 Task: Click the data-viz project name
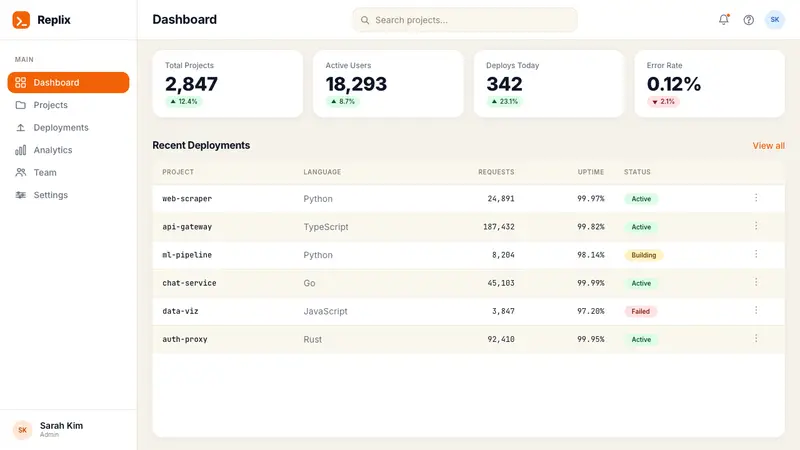click(180, 311)
